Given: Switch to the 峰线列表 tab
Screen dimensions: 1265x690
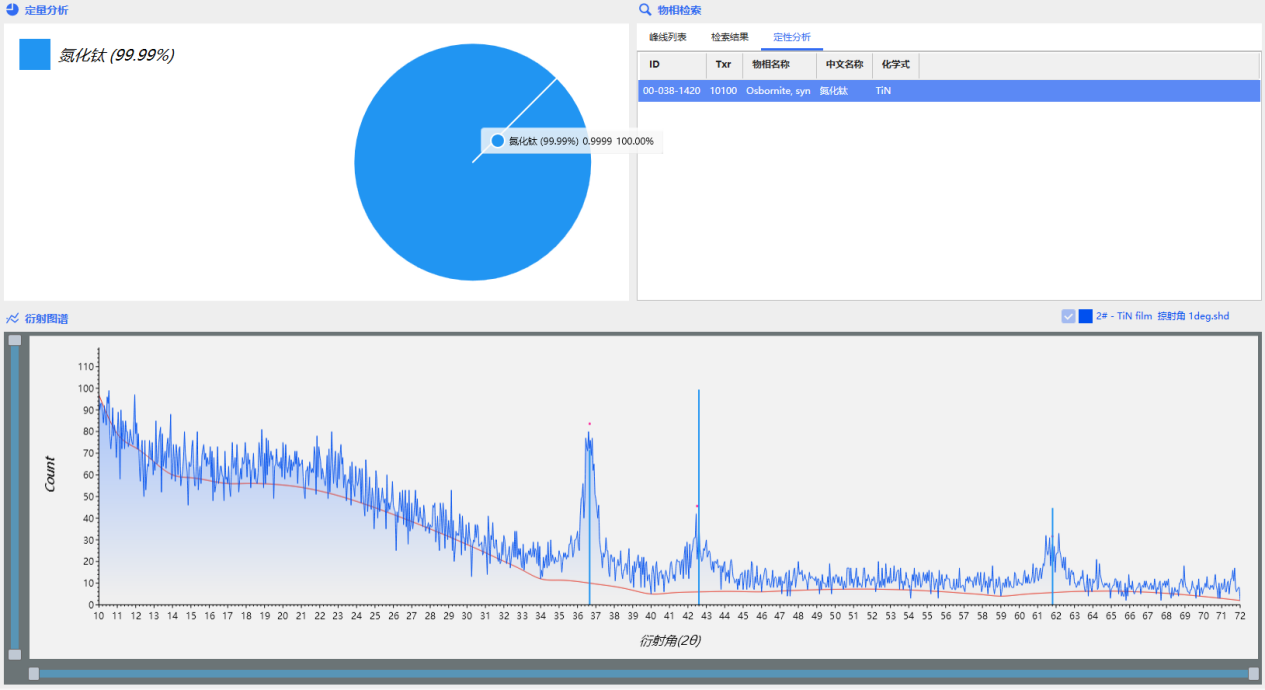Looking at the screenshot, I should point(667,37).
